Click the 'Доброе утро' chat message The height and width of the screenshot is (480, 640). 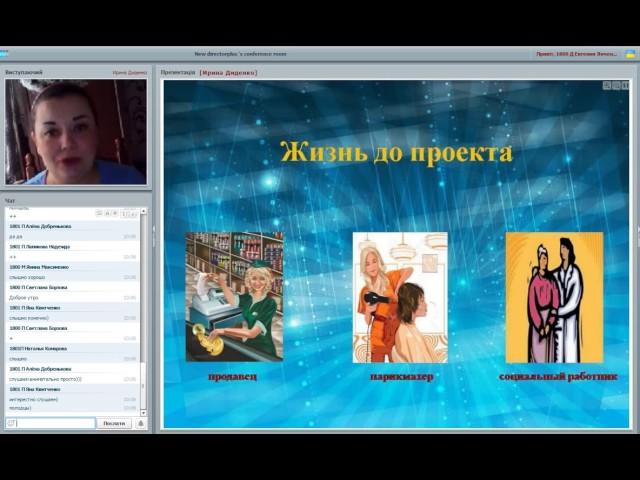[24, 298]
